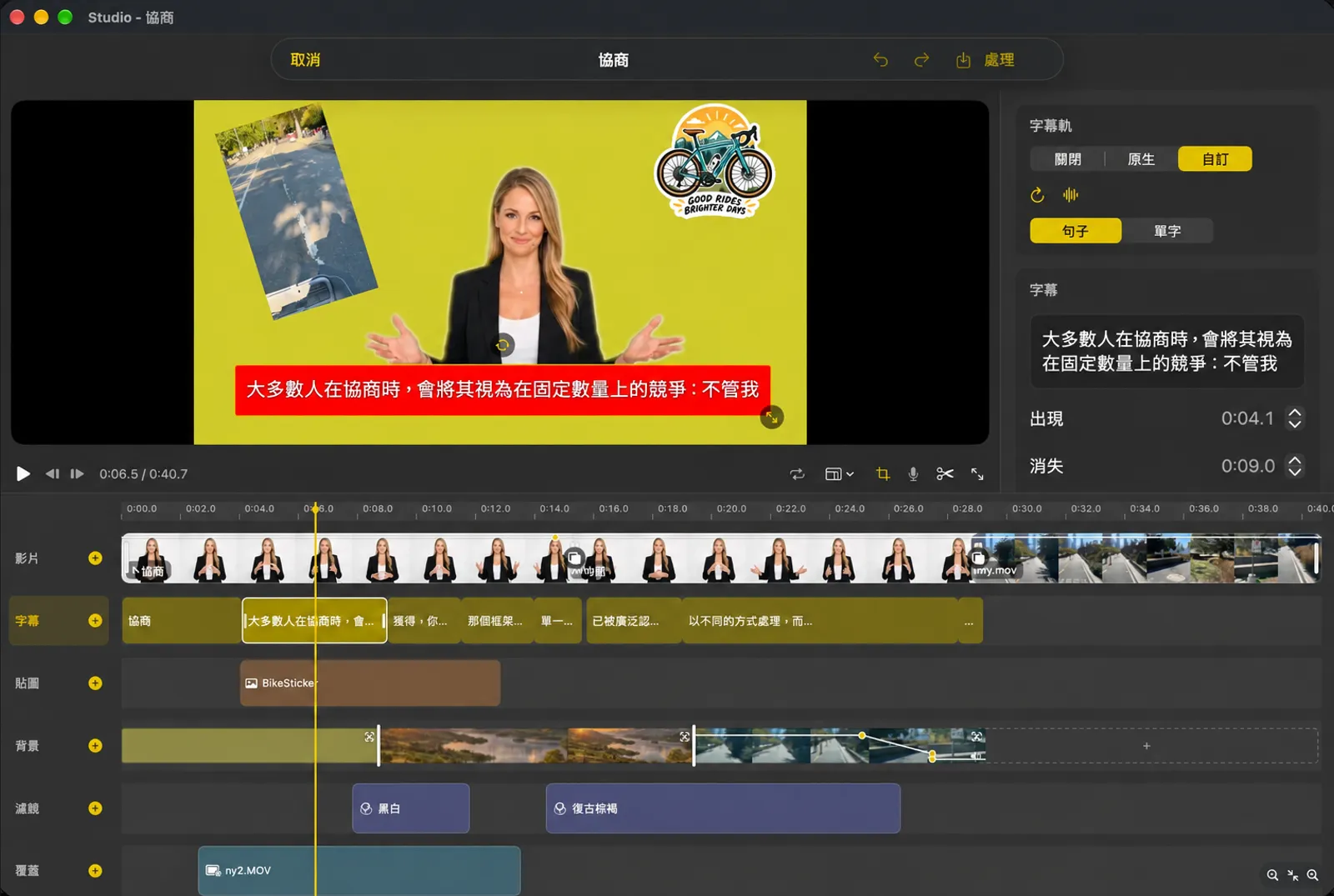
Task: Set subtitle track to 自訂
Action: [x=1215, y=159]
